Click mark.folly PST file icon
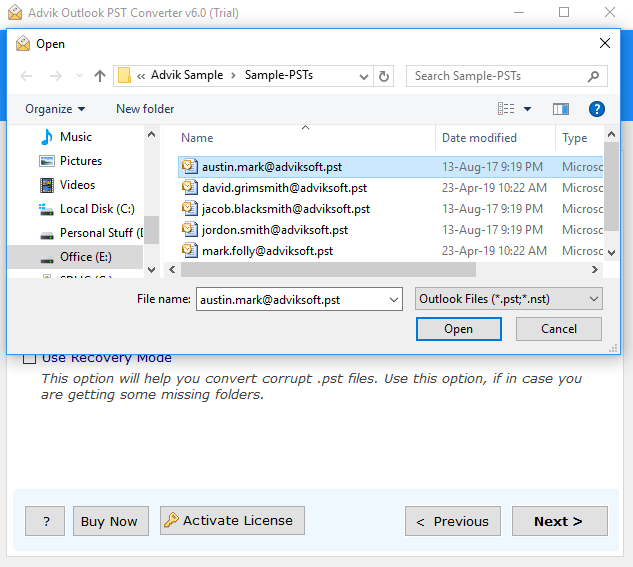This screenshot has width=633, height=567. point(189,250)
